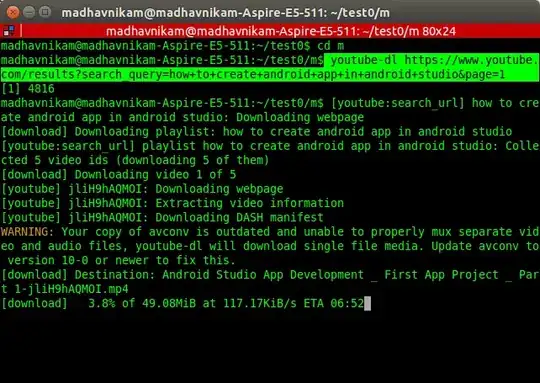Click the 'cd m' command text

(330, 46)
